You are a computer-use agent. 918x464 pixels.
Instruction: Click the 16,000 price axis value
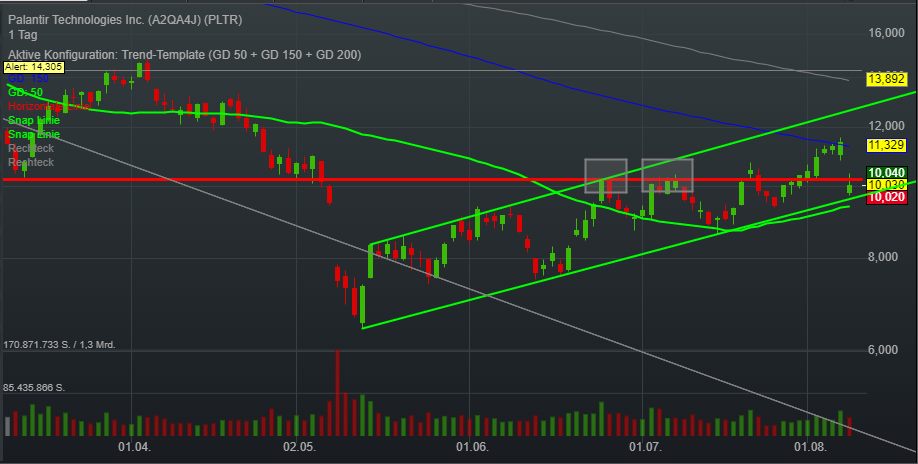[886, 33]
